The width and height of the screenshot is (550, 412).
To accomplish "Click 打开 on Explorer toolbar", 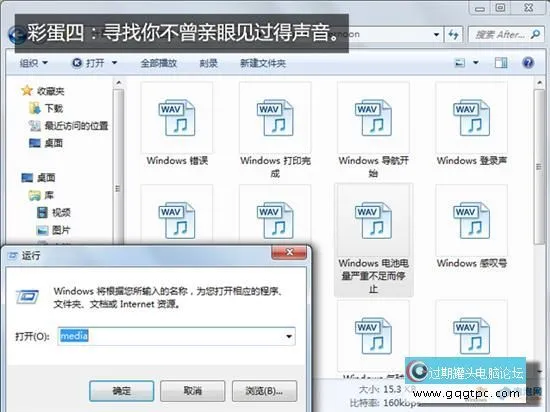I will coord(88,63).
